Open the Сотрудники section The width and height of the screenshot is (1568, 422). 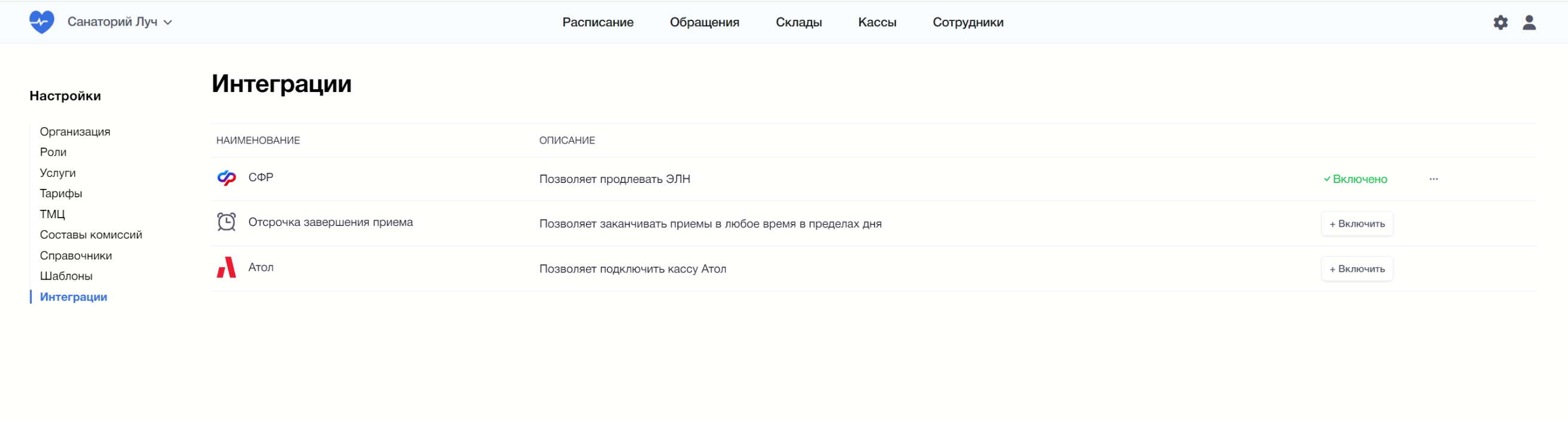(967, 23)
